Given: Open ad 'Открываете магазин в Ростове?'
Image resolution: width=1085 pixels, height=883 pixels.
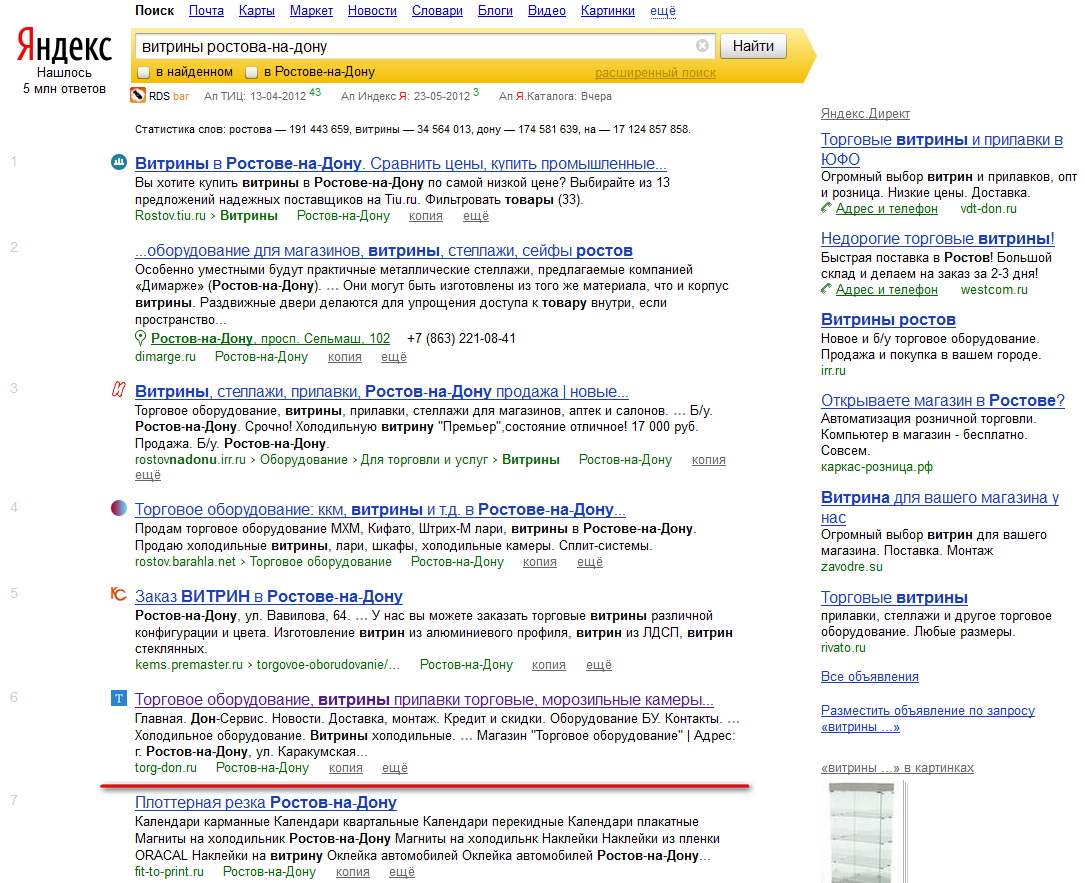Looking at the screenshot, I should point(942,401).
